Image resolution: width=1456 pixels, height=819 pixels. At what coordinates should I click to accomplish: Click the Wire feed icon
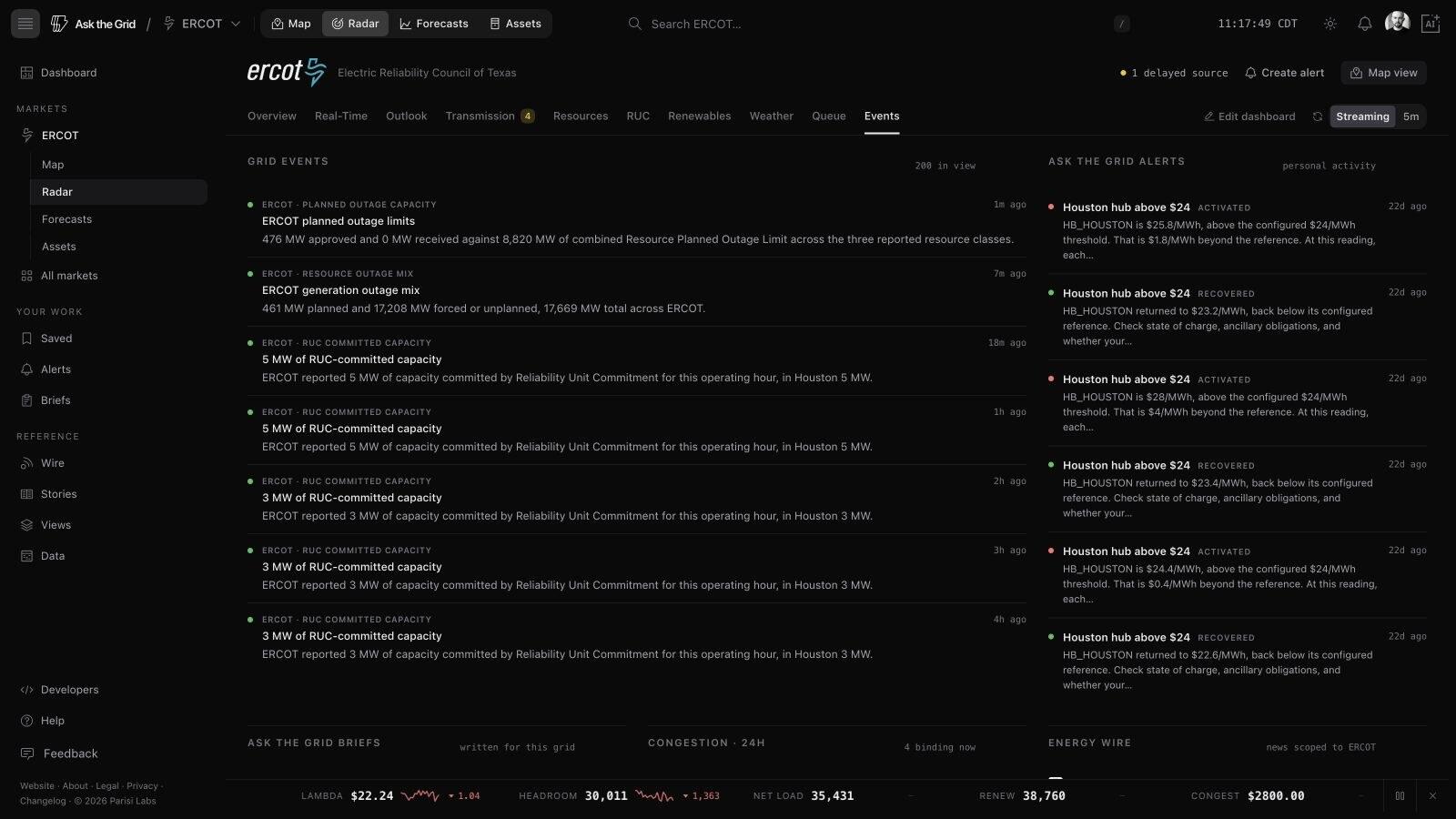pyautogui.click(x=26, y=463)
